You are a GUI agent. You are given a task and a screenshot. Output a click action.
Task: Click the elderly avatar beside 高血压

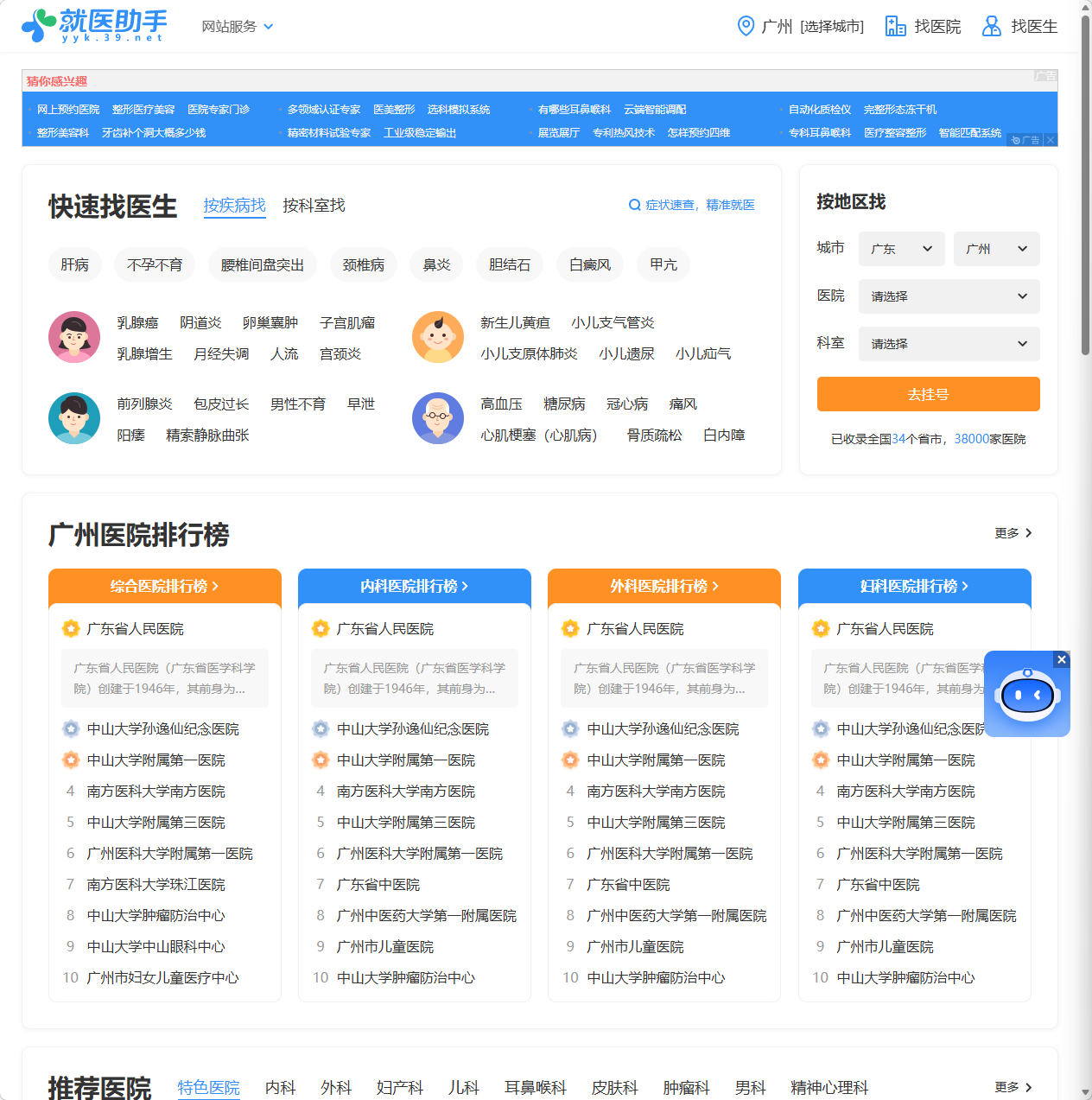[438, 418]
